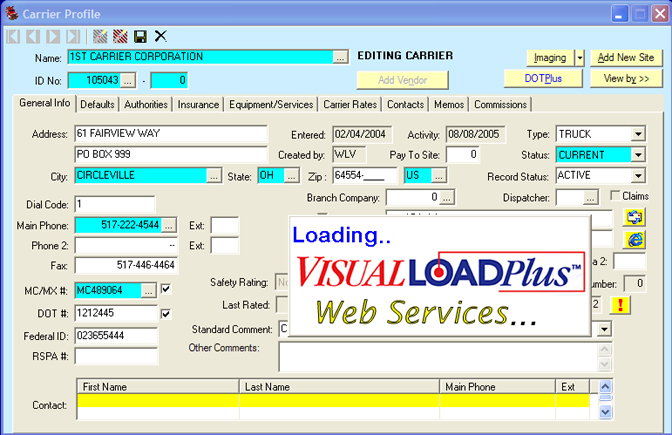Viewport: 672px width, 435px height.
Task: Go to last record arrow
Action: 73,37
